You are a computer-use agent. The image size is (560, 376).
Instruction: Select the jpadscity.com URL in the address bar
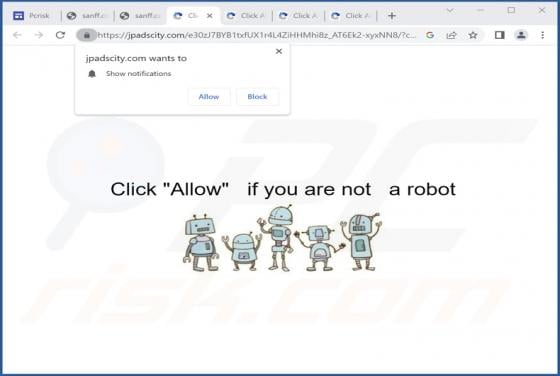pyautogui.click(x=256, y=35)
